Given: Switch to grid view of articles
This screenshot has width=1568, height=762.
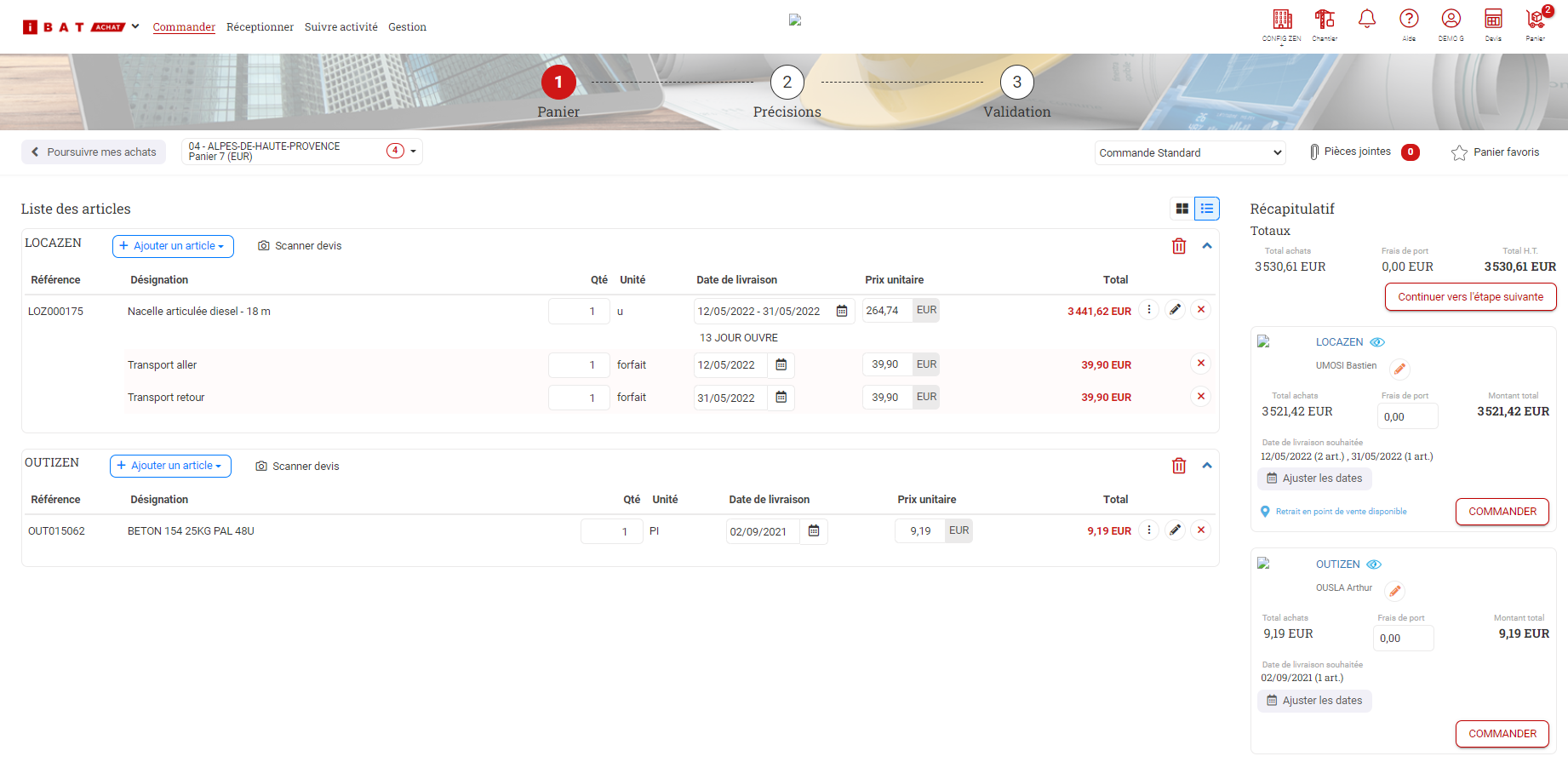Looking at the screenshot, I should coord(1182,209).
